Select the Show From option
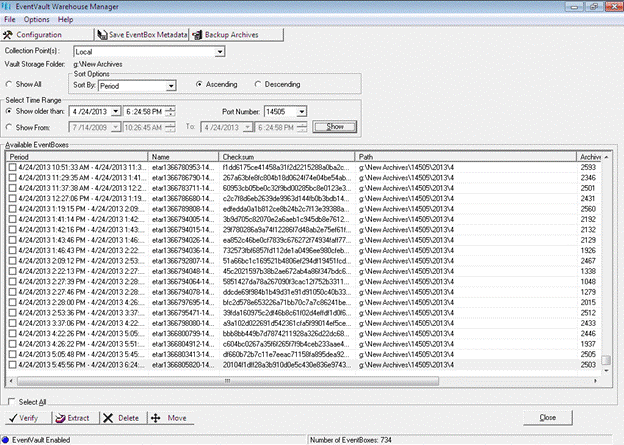624x445 pixels. (9, 127)
